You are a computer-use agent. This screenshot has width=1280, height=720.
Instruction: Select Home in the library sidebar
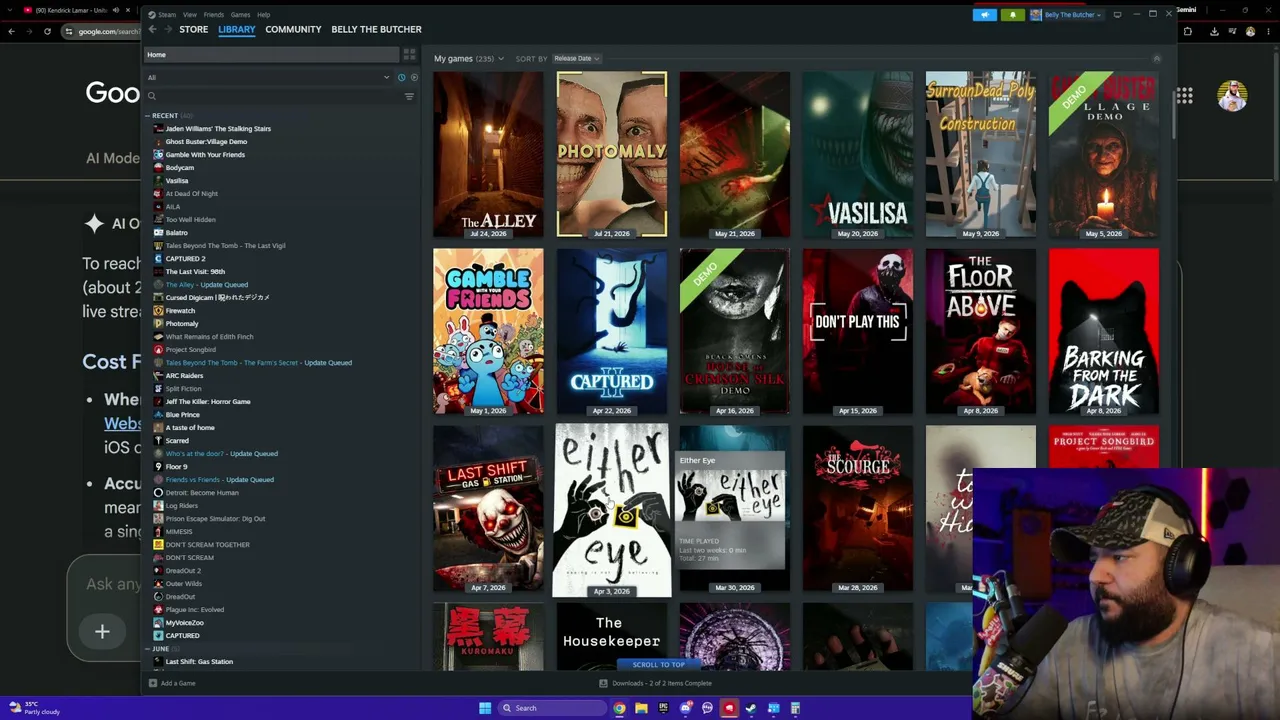(270, 55)
